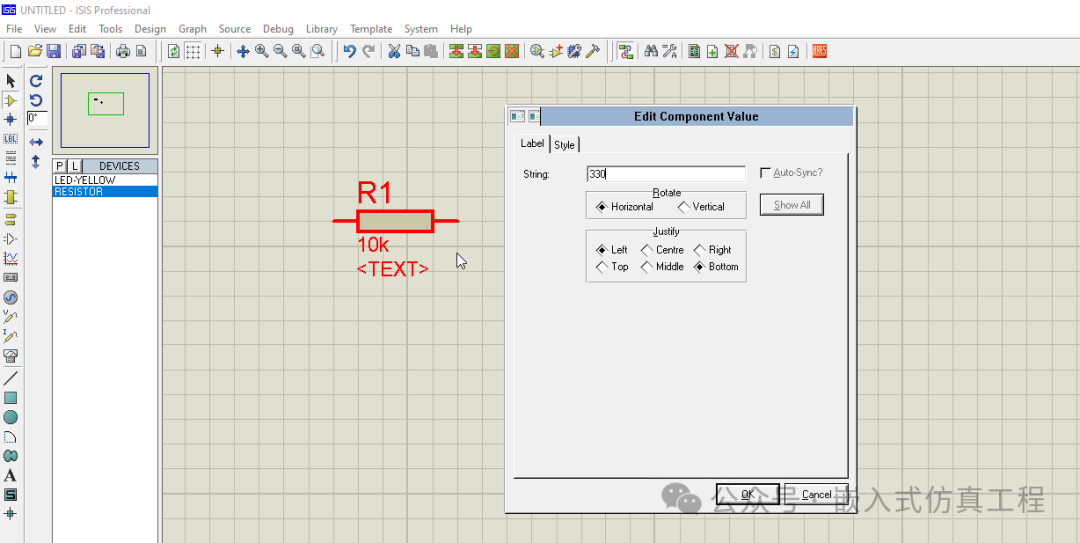Viewport: 1080px width, 543px height.
Task: Click Cancel in Edit Component Value
Action: [x=816, y=495]
